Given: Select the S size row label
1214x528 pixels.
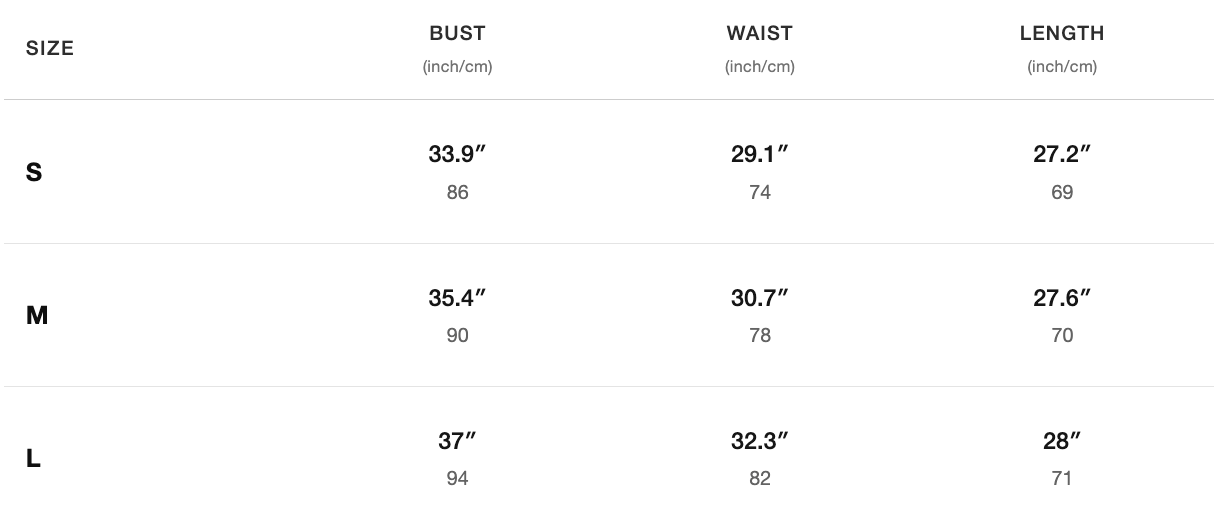Looking at the screenshot, I should [34, 173].
